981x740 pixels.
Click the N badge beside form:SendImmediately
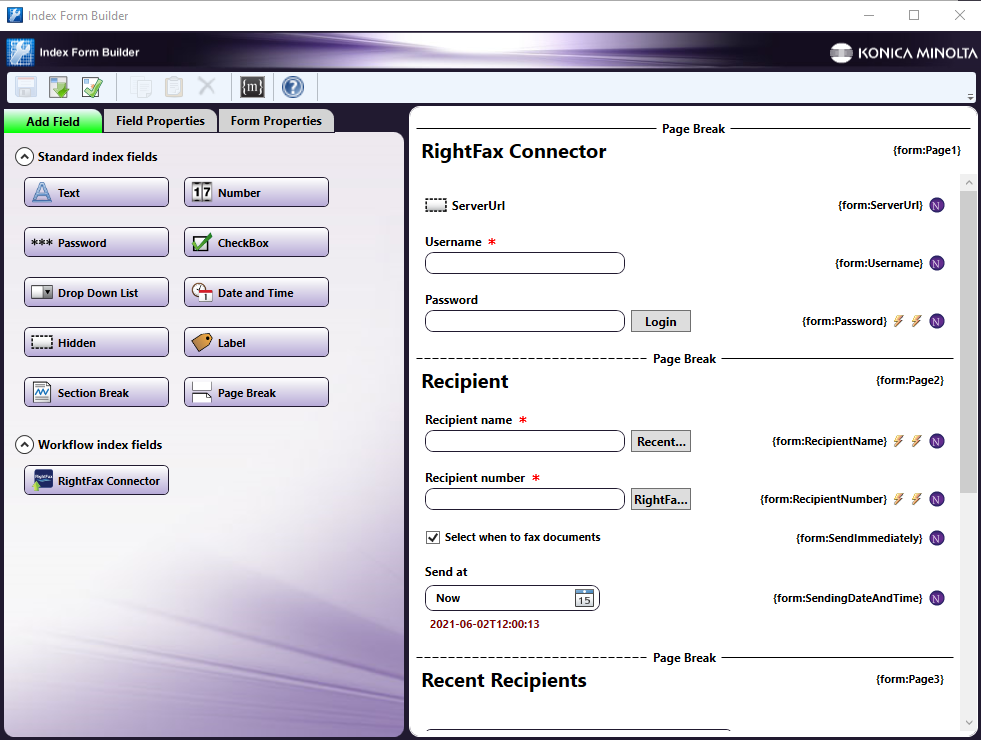[937, 538]
